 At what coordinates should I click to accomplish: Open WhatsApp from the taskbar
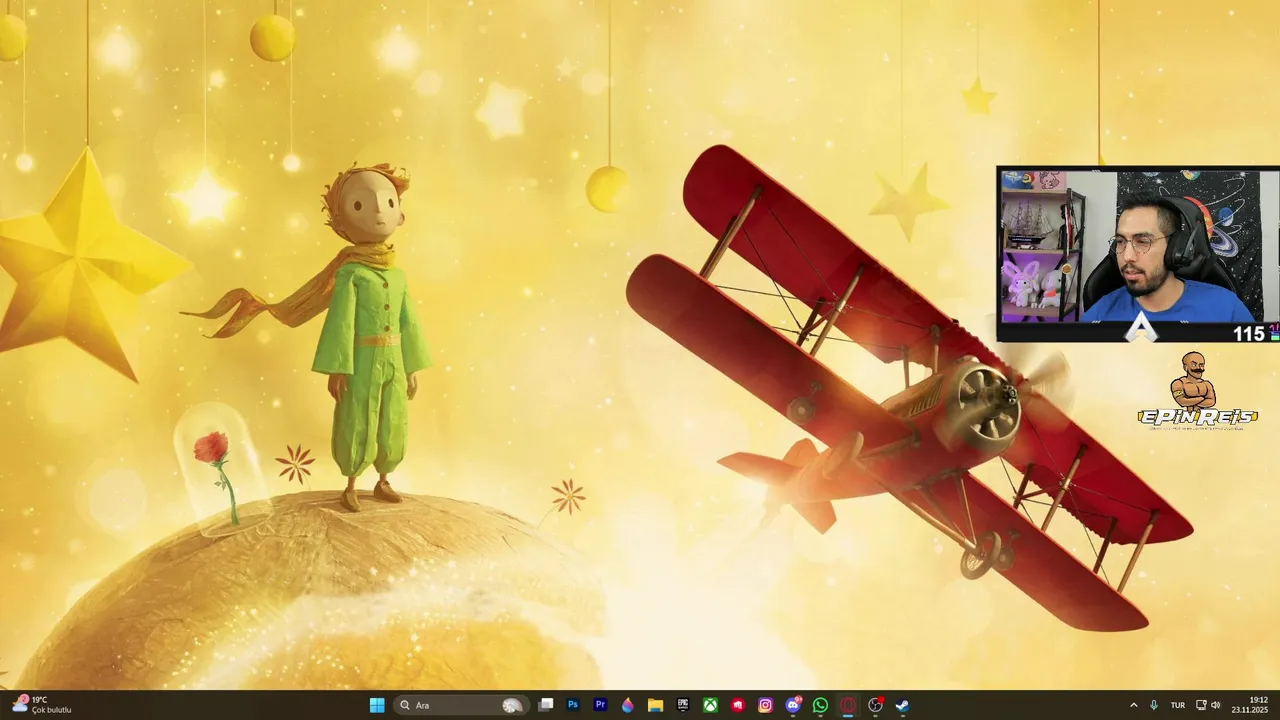click(820, 705)
